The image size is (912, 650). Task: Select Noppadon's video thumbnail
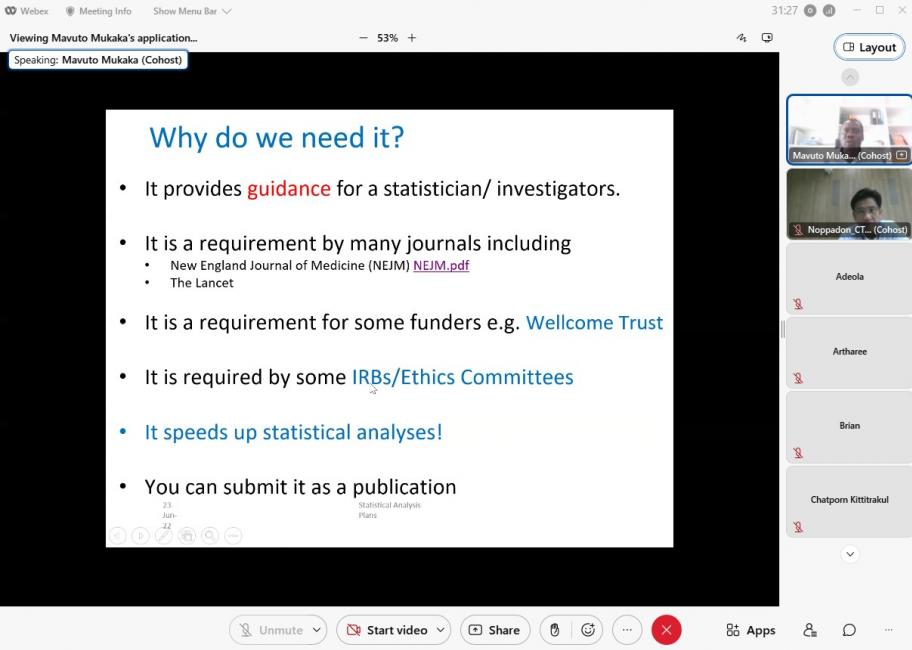click(x=849, y=204)
